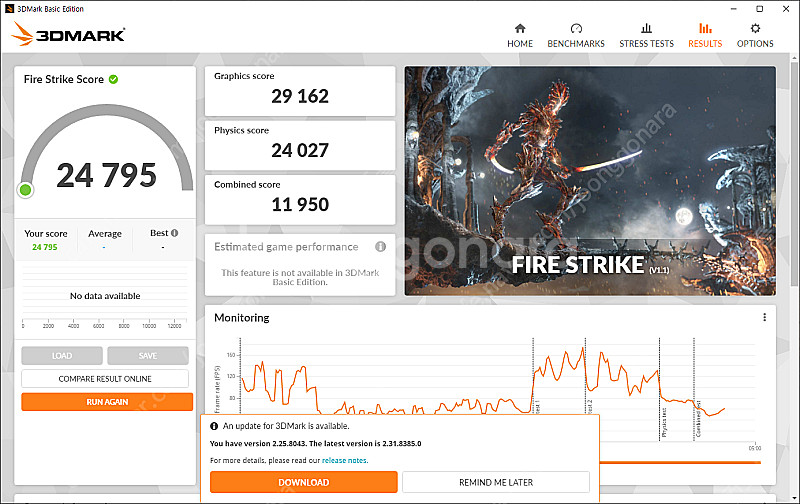The image size is (800, 504).
Task: Go to the HOME tab
Action: 520,36
